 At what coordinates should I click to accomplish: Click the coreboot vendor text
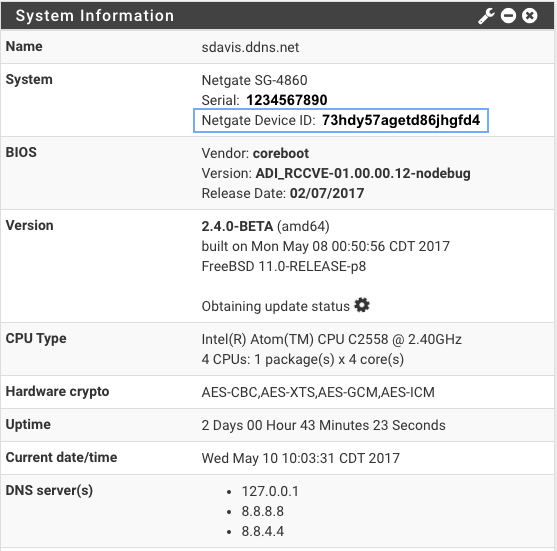pos(281,153)
